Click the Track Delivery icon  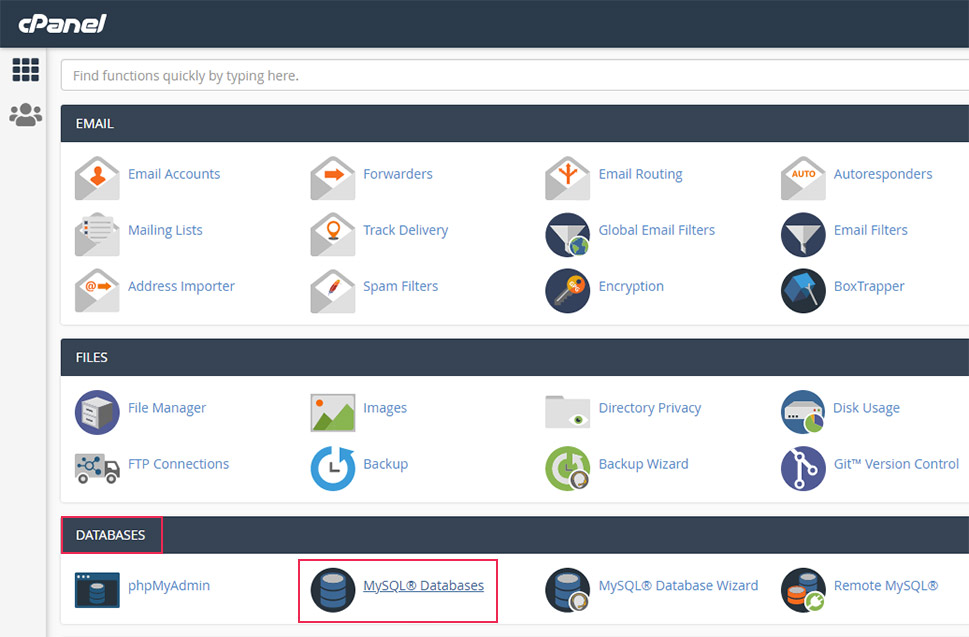pos(332,234)
